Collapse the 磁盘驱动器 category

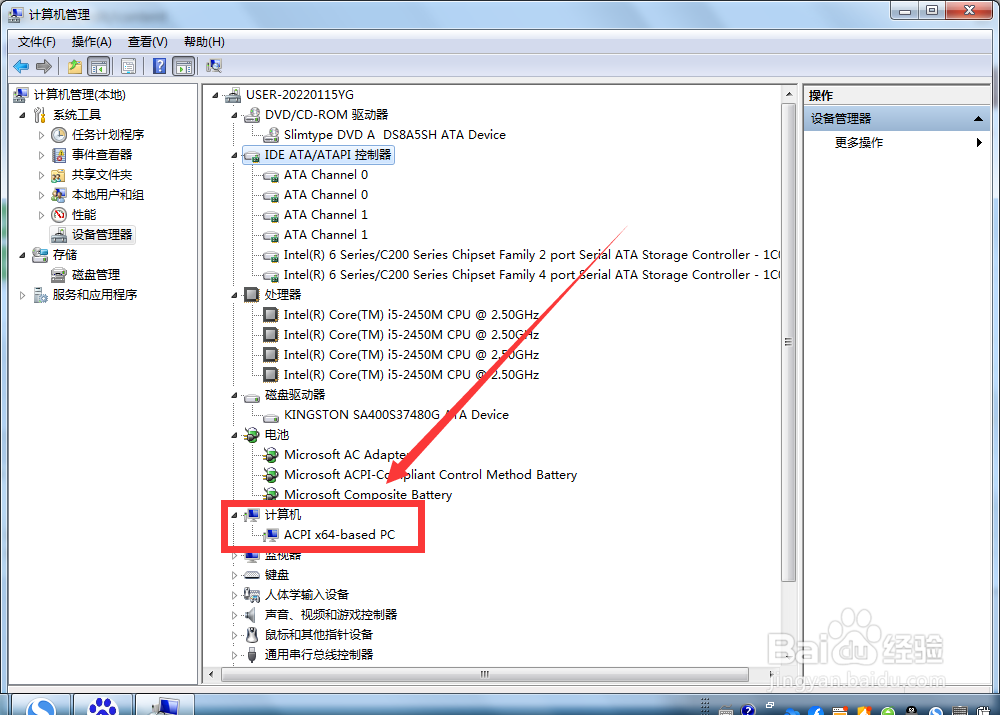coord(234,395)
